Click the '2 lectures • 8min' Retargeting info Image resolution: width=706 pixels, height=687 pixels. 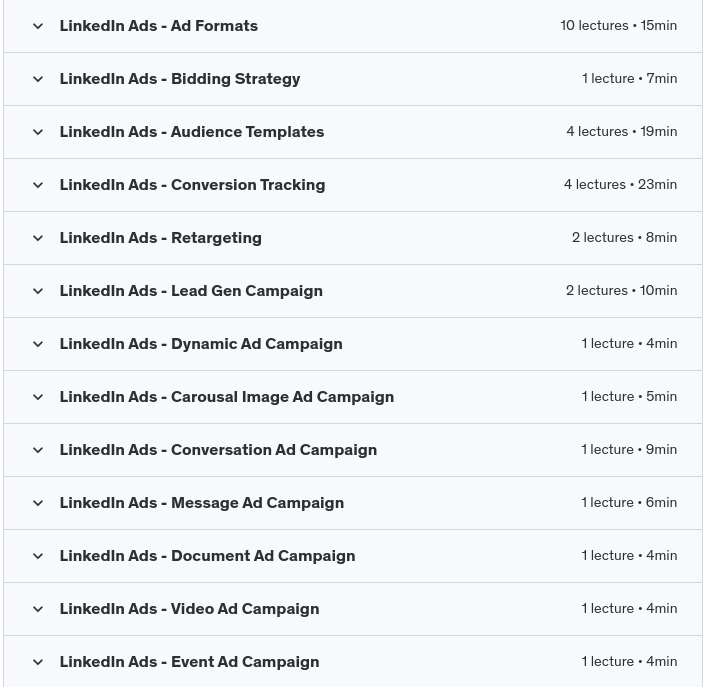[x=624, y=238]
